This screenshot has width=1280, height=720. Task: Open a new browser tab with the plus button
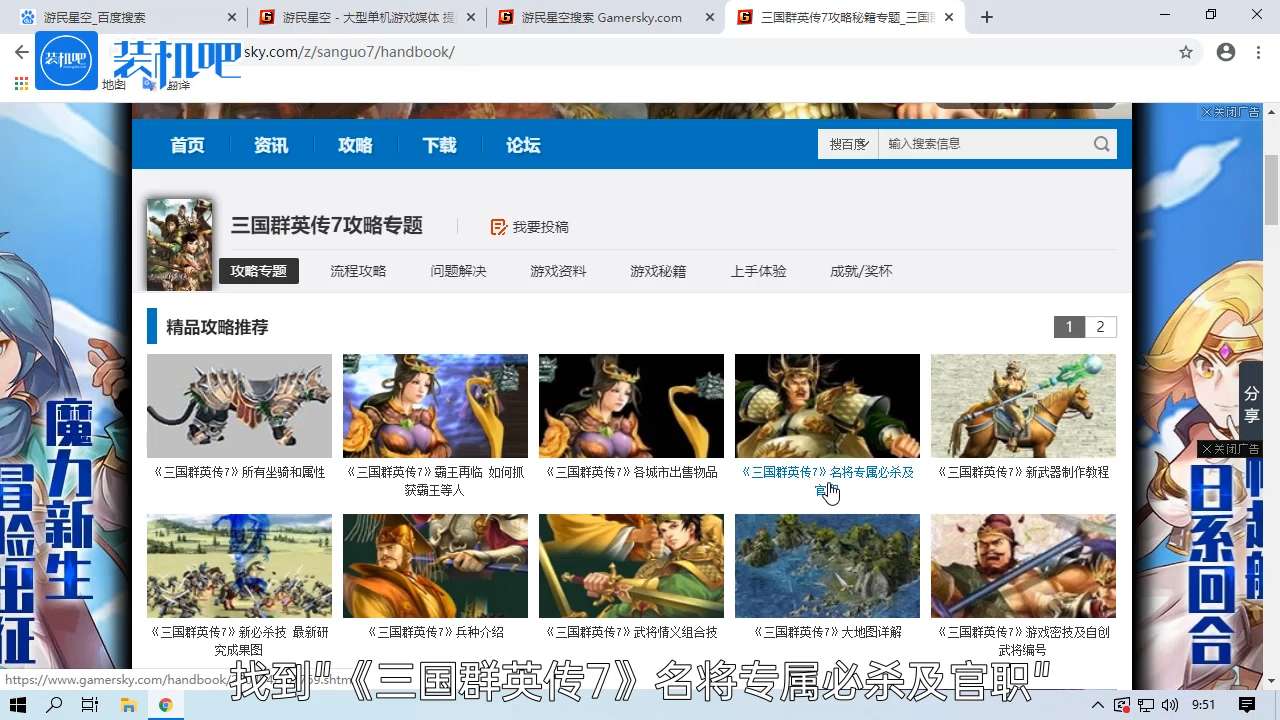[986, 16]
